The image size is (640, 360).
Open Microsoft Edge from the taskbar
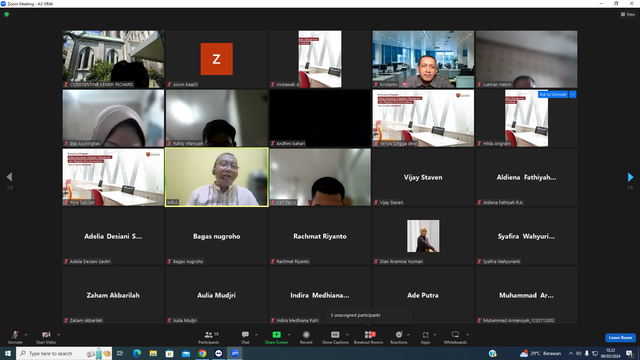pos(137,353)
